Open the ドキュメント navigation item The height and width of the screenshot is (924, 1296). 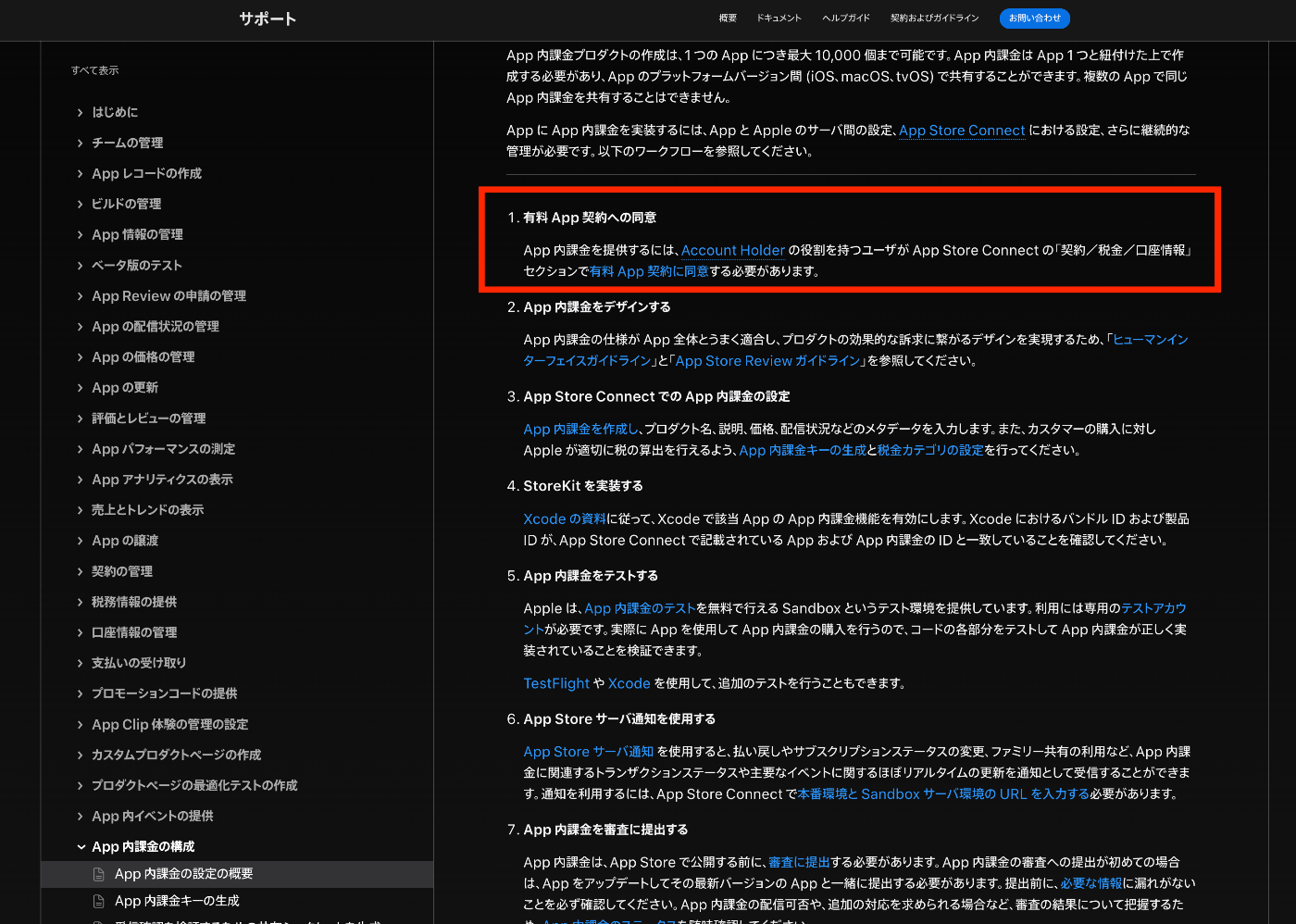pos(779,19)
